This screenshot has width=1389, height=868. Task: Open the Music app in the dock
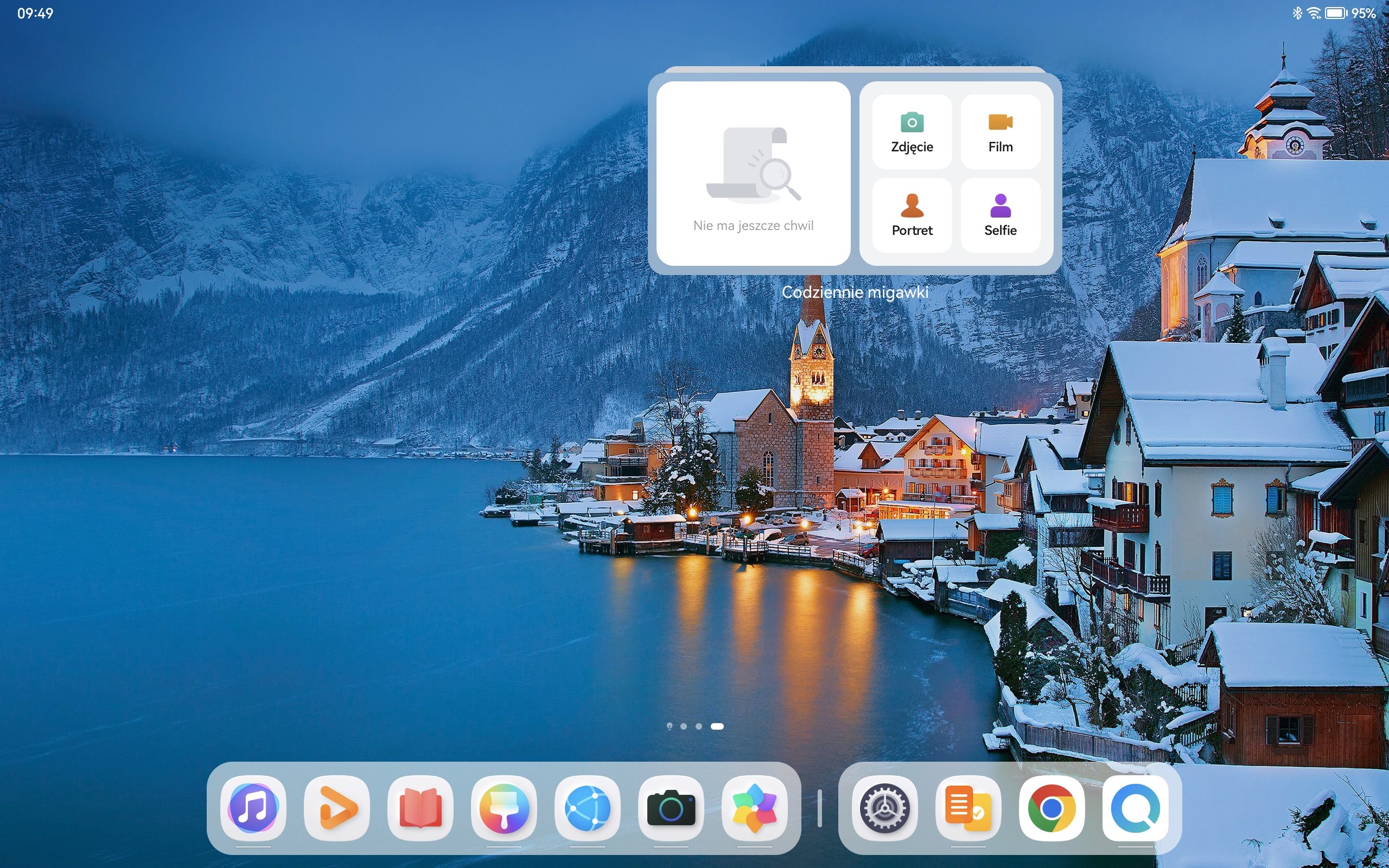point(253,808)
